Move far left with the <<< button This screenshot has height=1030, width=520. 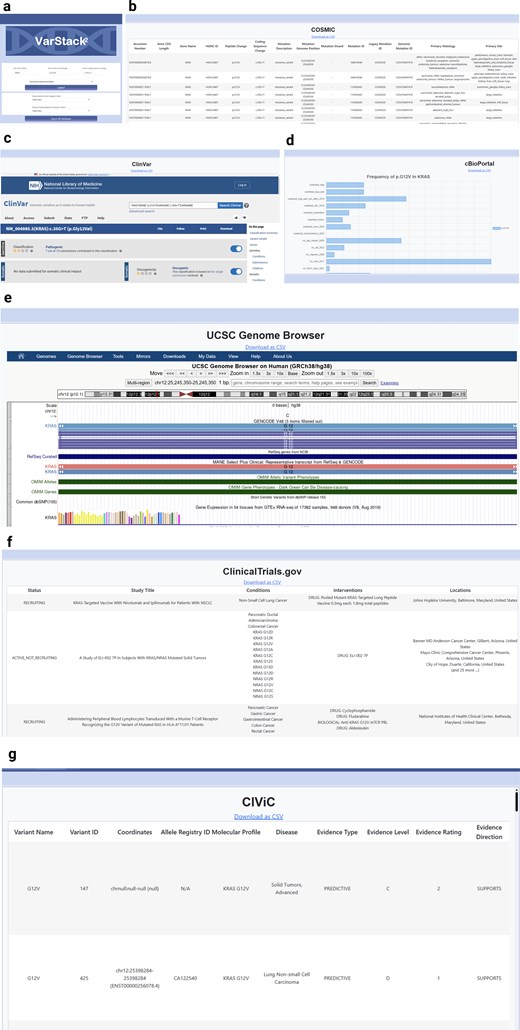point(170,373)
